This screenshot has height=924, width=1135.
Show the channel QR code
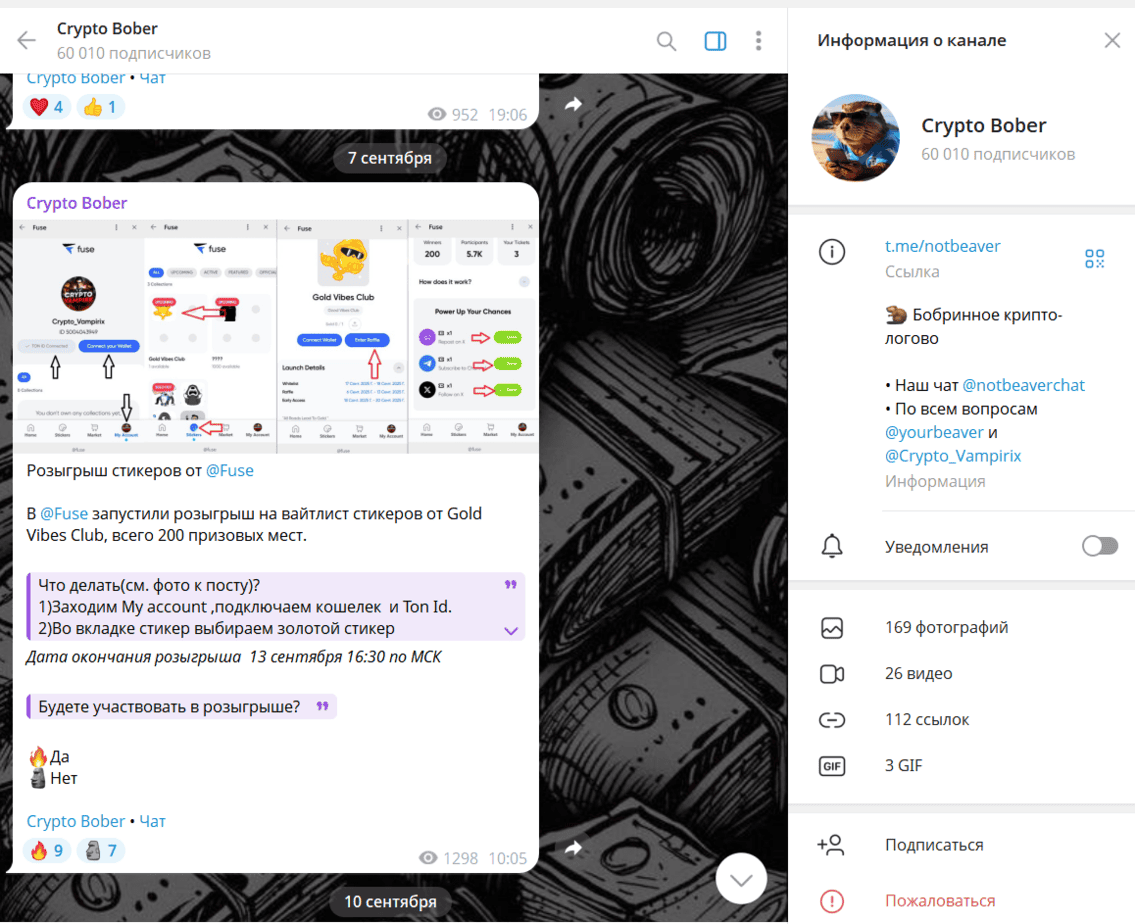click(1094, 258)
